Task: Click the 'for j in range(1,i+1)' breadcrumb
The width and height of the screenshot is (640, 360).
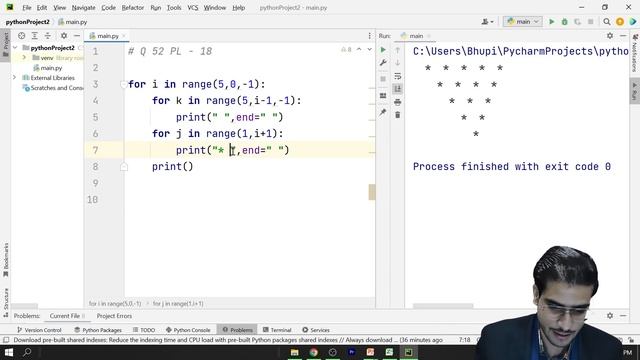Action: pos(178,304)
